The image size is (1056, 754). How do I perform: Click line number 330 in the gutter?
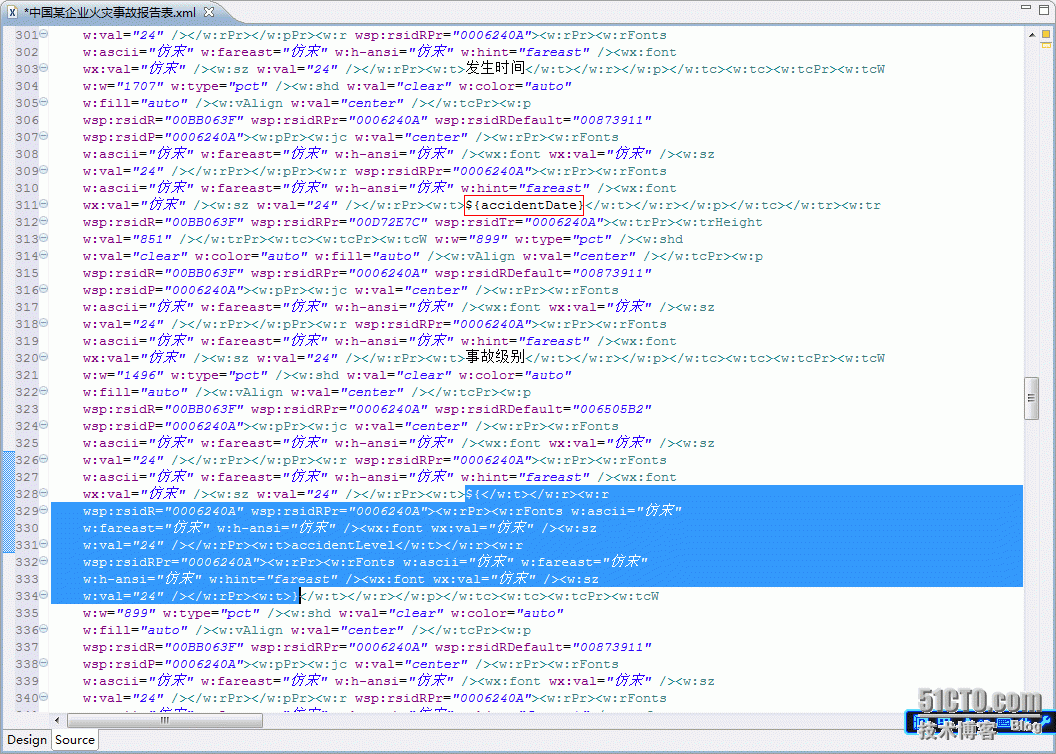pos(27,528)
